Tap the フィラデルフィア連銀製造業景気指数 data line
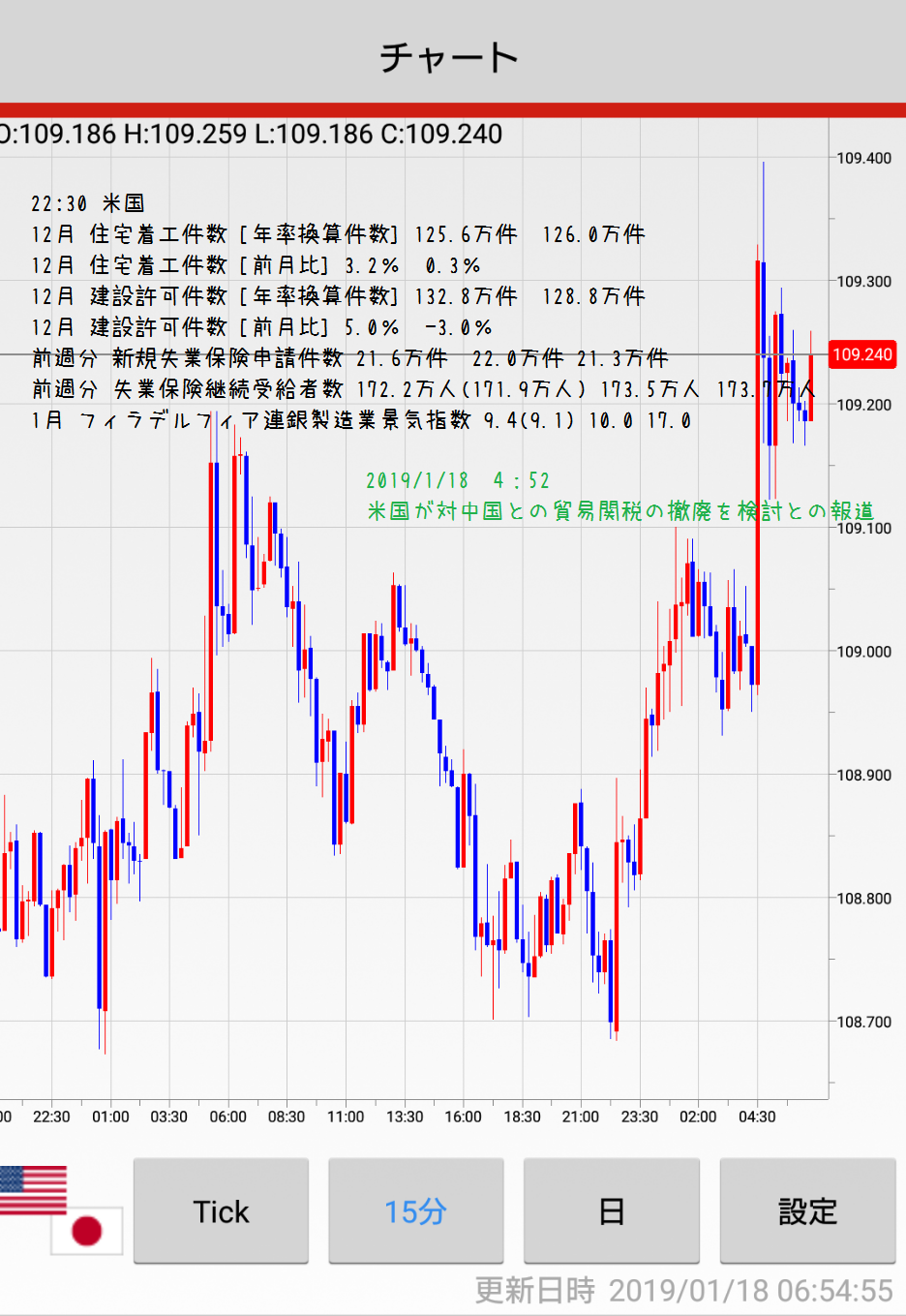Viewport: 906px width, 1316px height. click(360, 420)
